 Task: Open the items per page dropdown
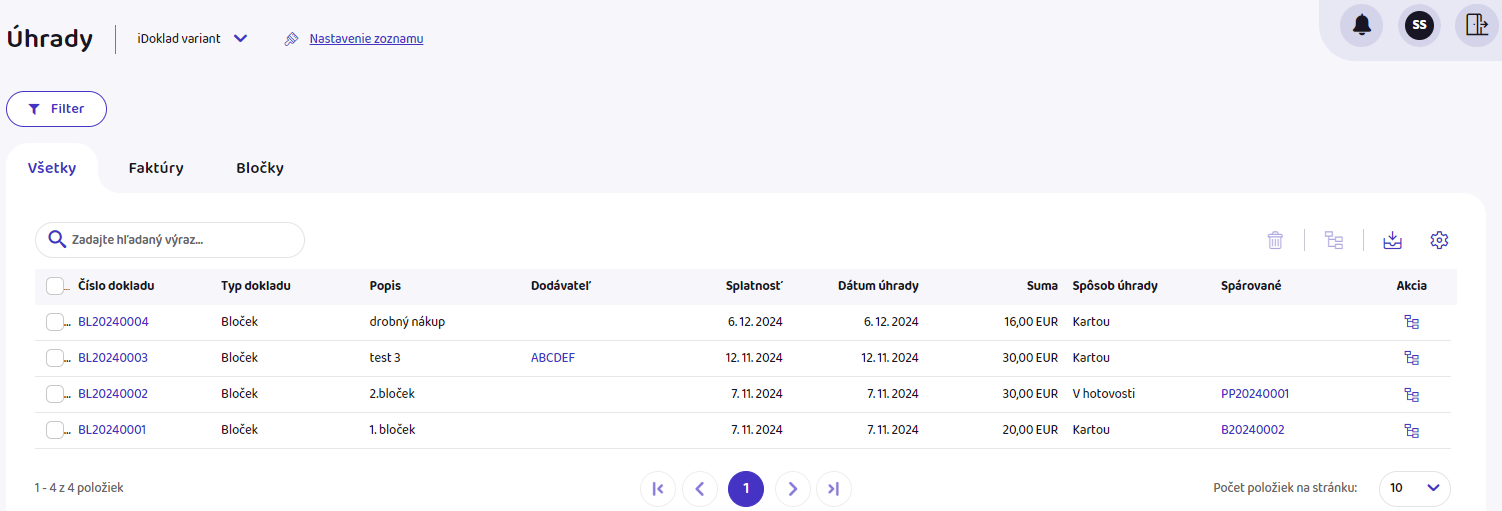(1414, 488)
